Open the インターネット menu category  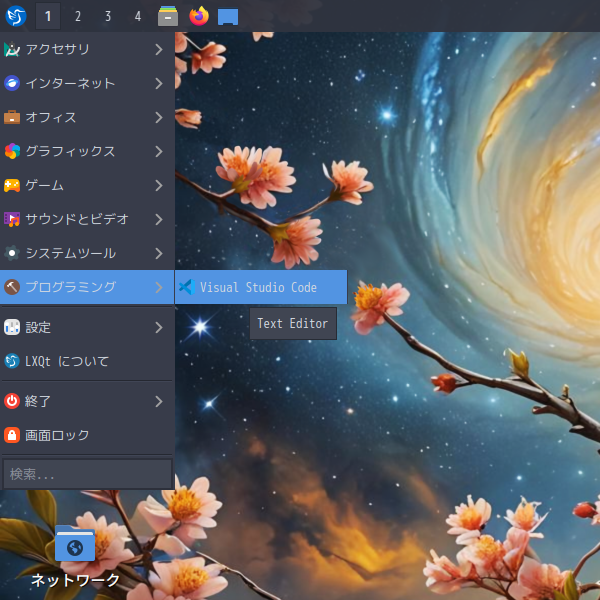(87, 83)
